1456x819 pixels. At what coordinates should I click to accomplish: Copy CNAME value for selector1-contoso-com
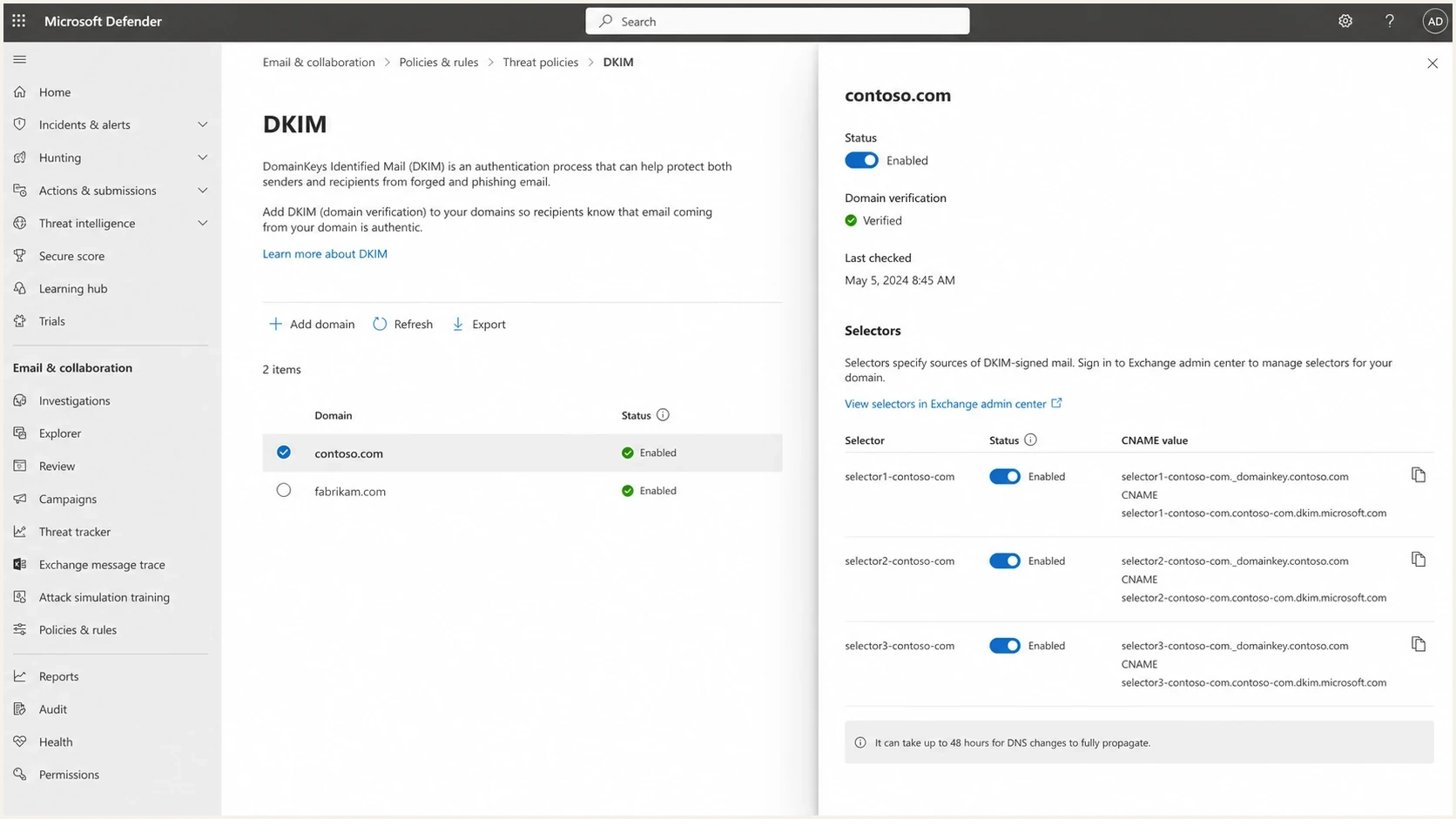[1419, 475]
